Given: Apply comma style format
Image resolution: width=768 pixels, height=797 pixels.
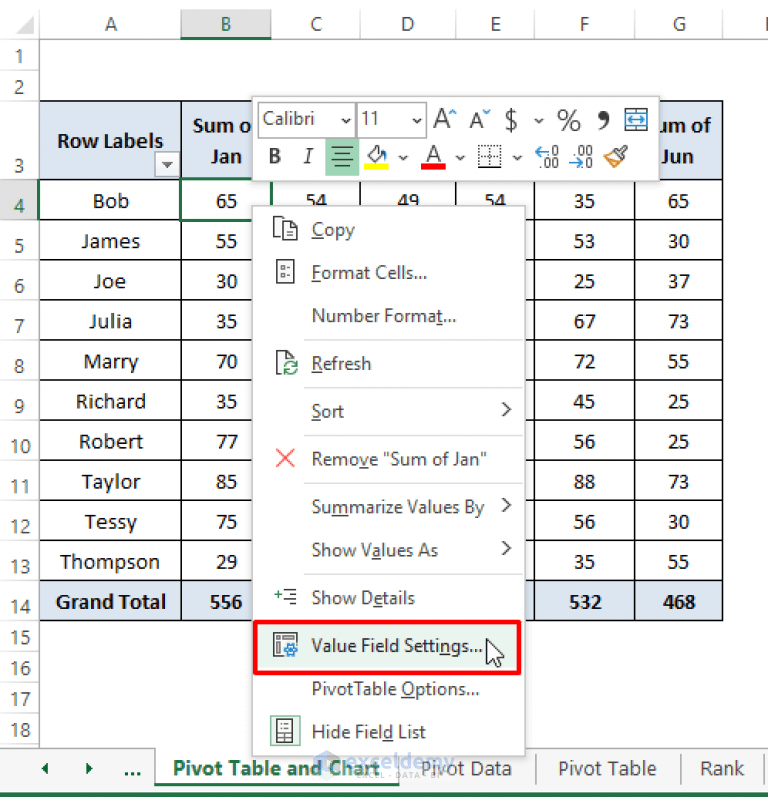Looking at the screenshot, I should [603, 120].
